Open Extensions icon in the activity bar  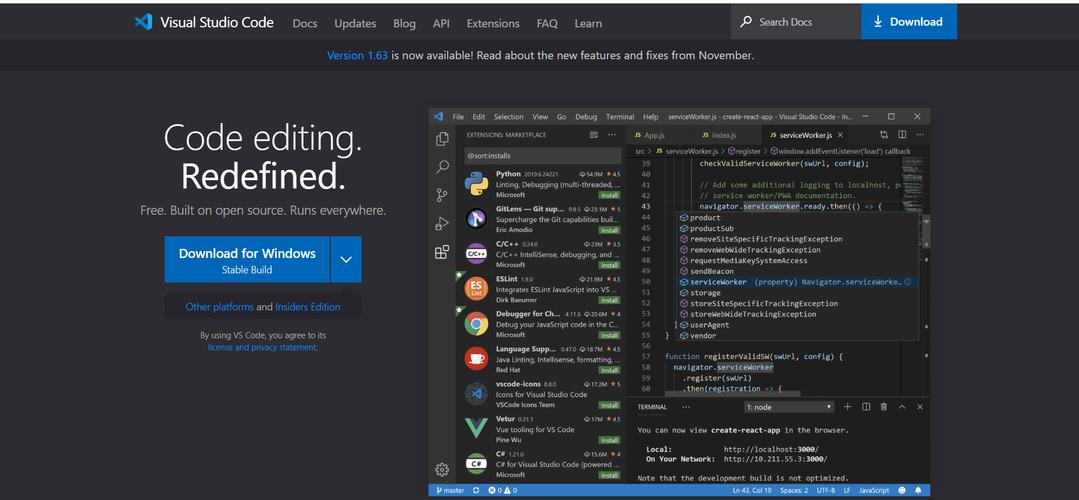click(x=442, y=252)
